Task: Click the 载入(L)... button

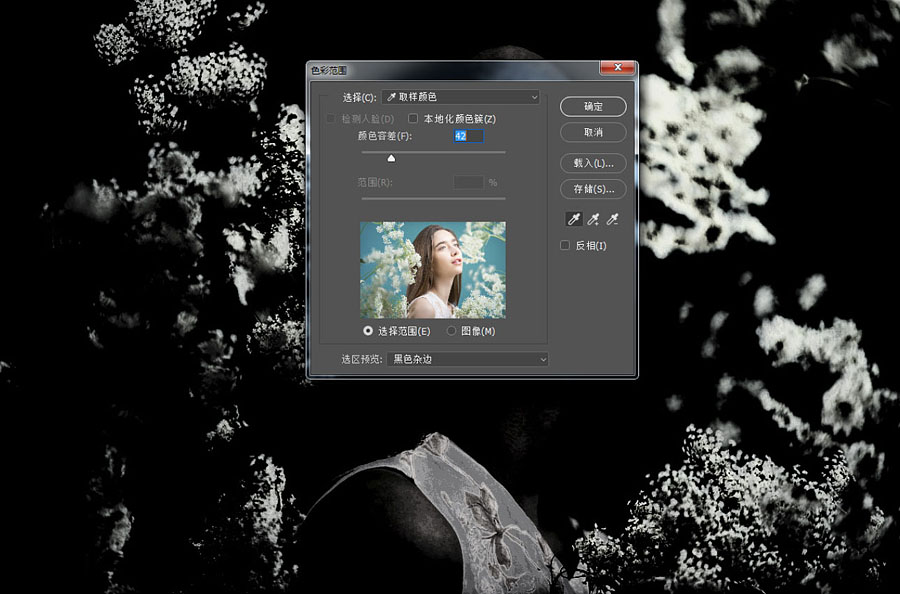Action: click(593, 163)
